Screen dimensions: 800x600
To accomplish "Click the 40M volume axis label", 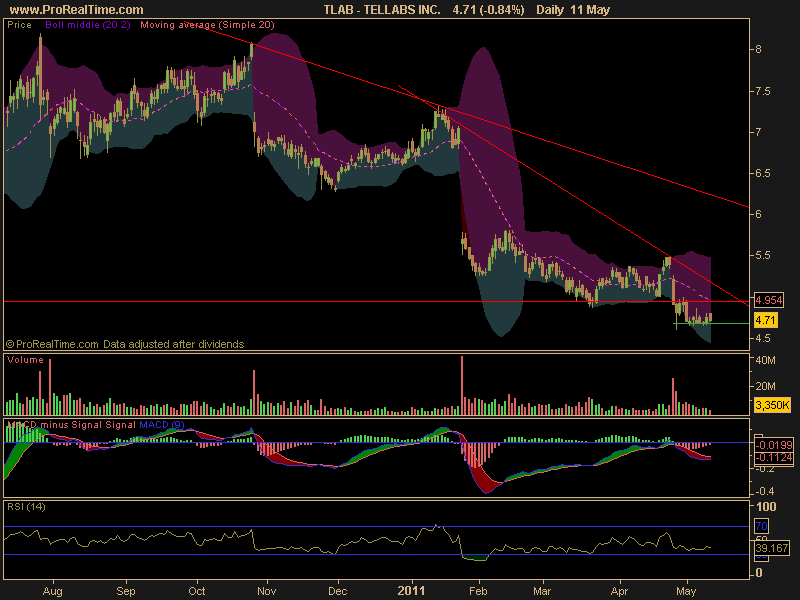I will point(765,360).
